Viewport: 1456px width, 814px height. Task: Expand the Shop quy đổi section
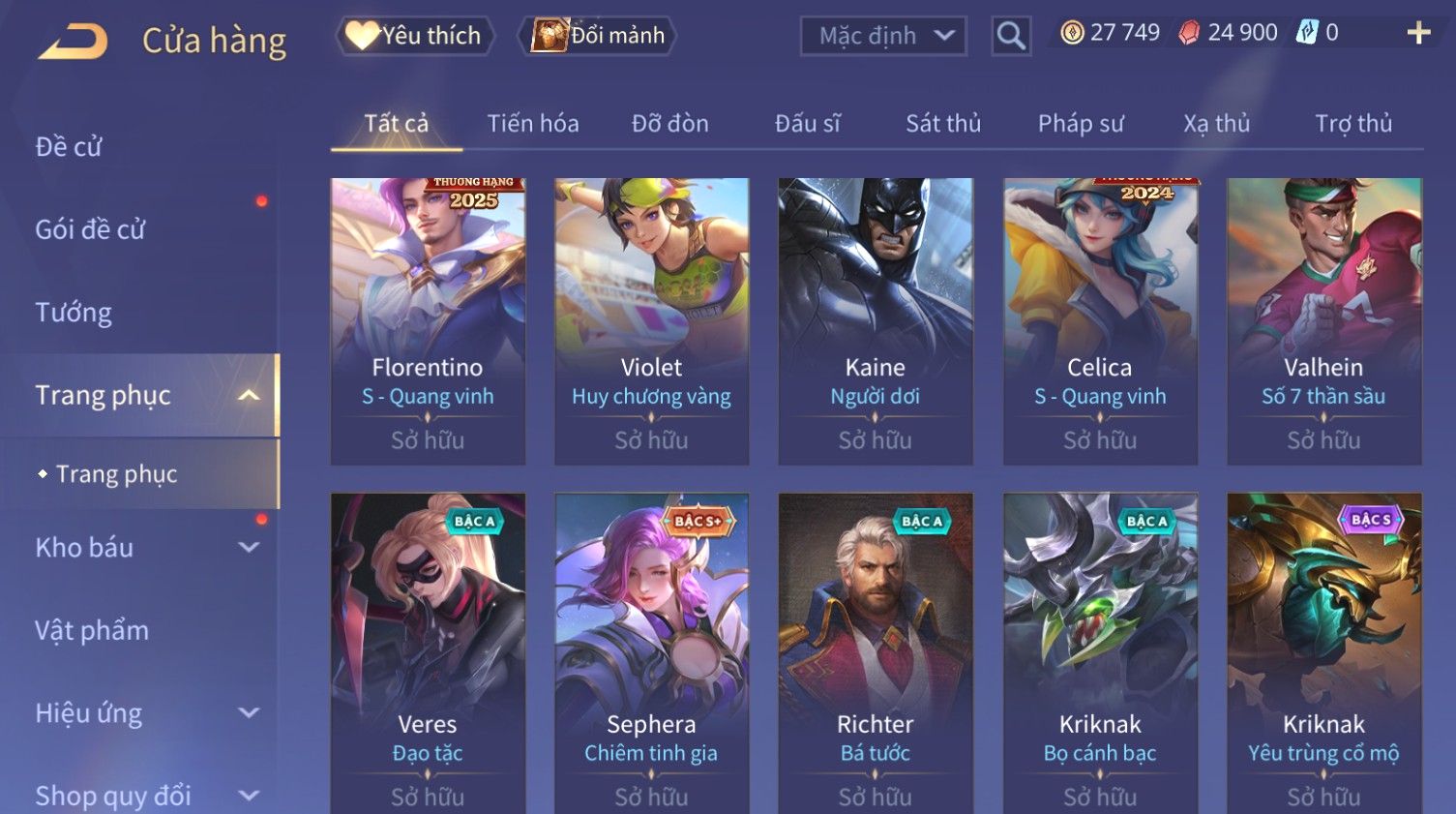tap(249, 796)
